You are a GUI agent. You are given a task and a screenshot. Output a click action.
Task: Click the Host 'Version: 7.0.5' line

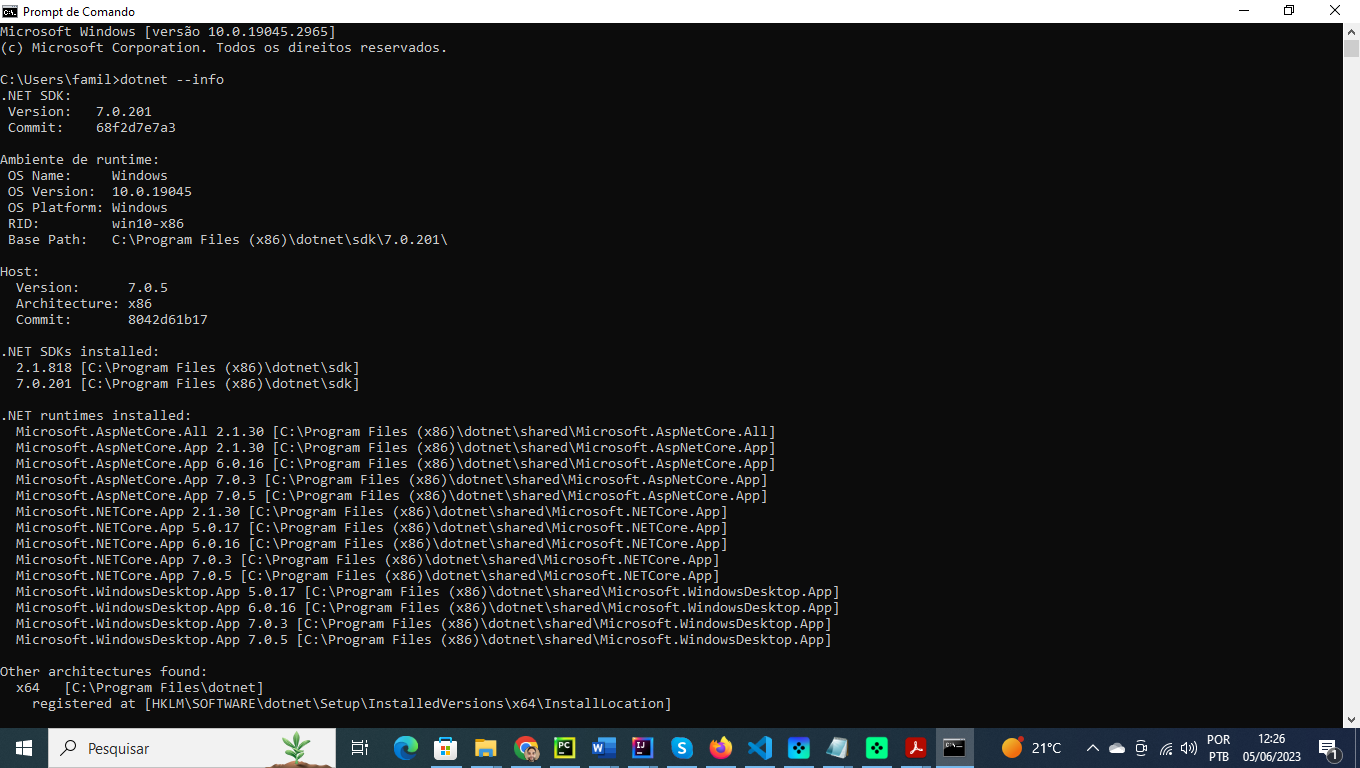coord(92,287)
